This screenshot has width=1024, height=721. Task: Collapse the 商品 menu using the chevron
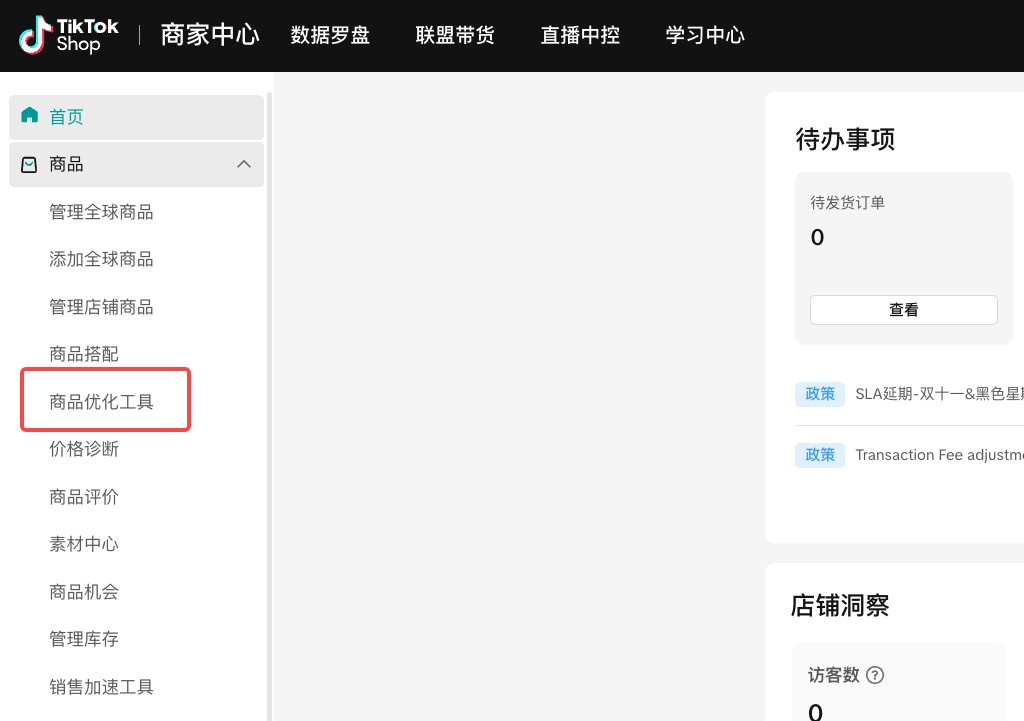pos(243,164)
